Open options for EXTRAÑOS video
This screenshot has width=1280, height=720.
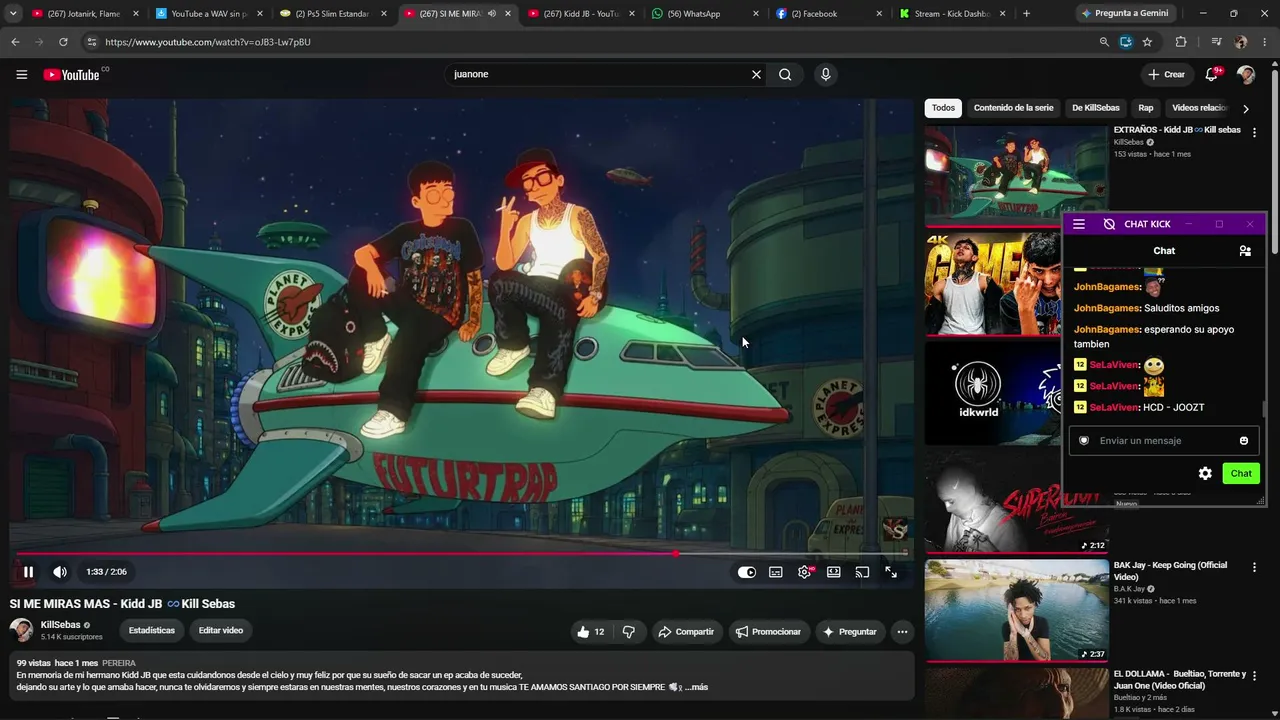[1254, 132]
